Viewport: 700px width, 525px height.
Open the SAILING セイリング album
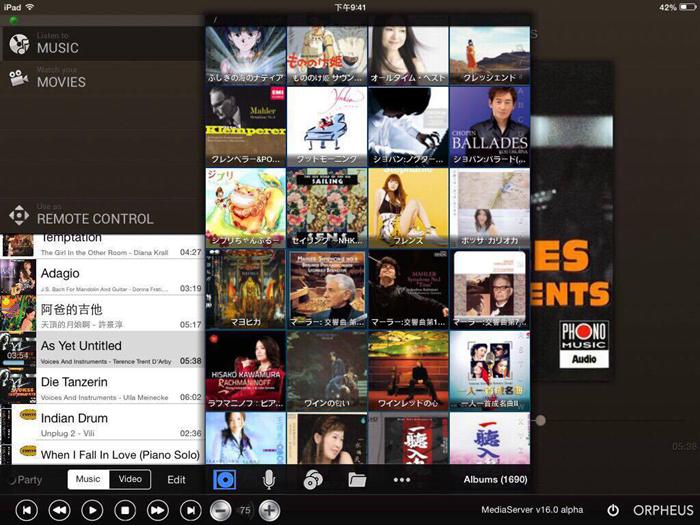click(327, 208)
